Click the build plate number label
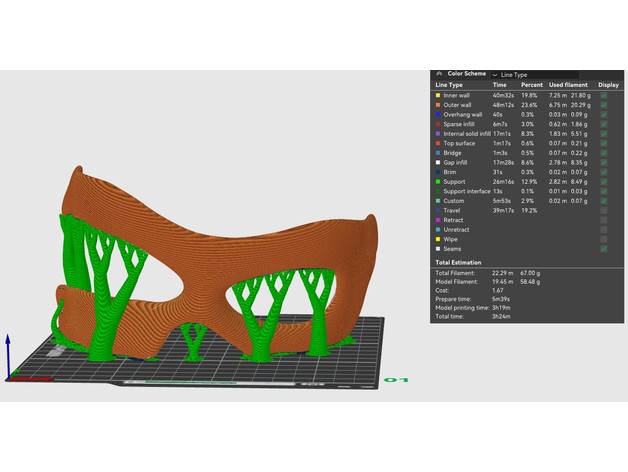Screen dimensions: 628x472 pos(397,380)
